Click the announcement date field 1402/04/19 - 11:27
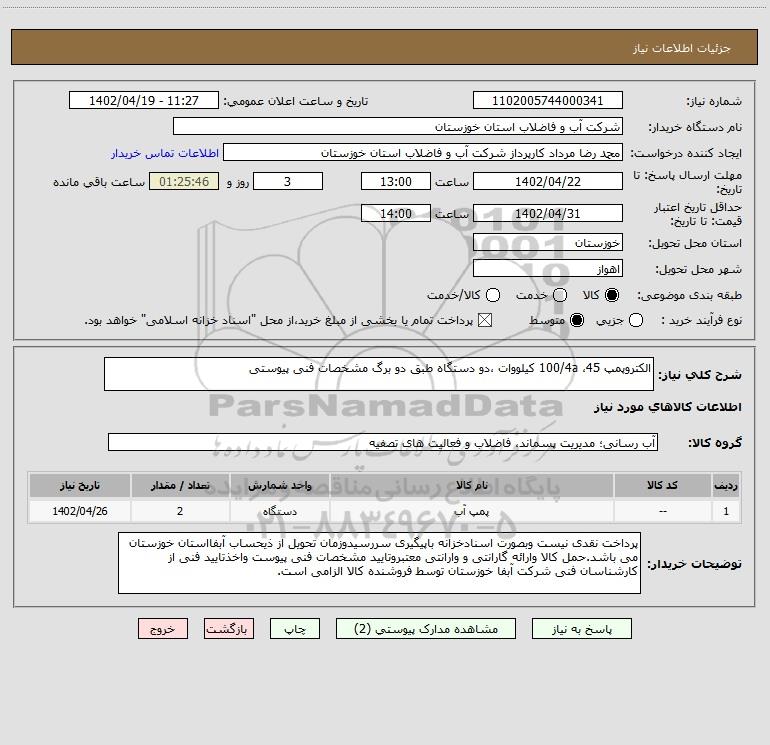This screenshot has width=770, height=745. [143, 101]
